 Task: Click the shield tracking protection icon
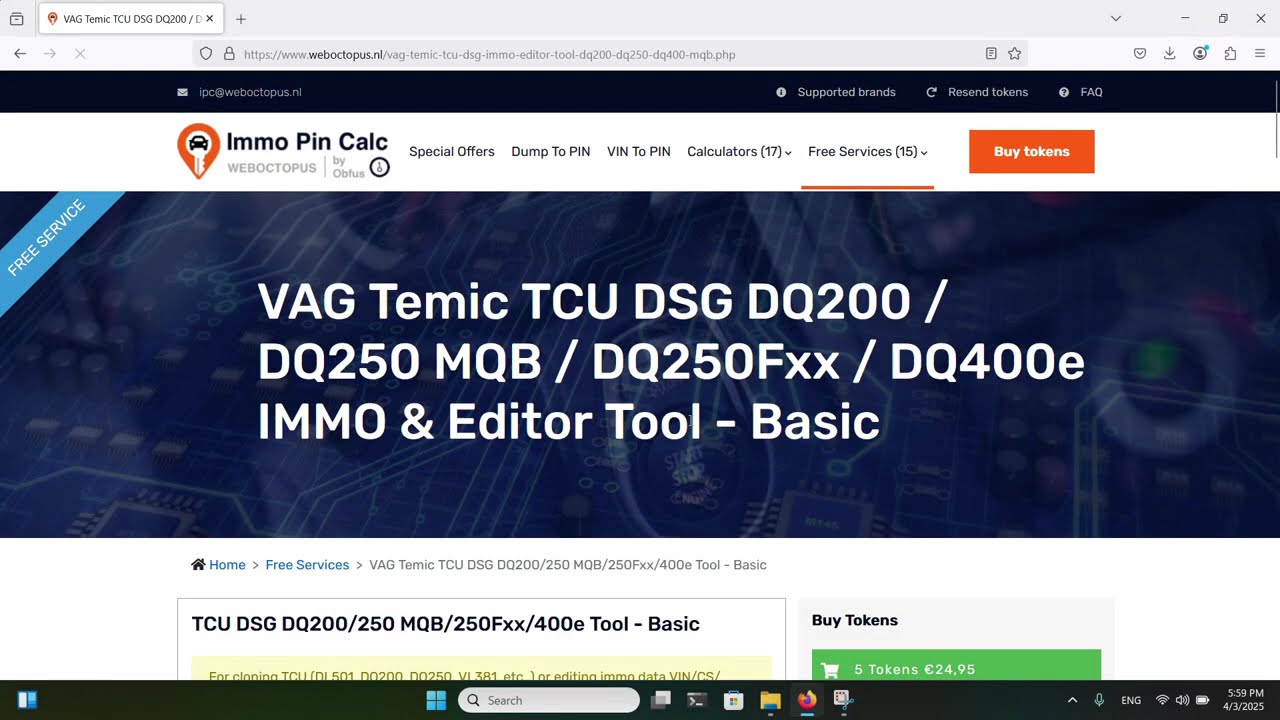(x=206, y=54)
